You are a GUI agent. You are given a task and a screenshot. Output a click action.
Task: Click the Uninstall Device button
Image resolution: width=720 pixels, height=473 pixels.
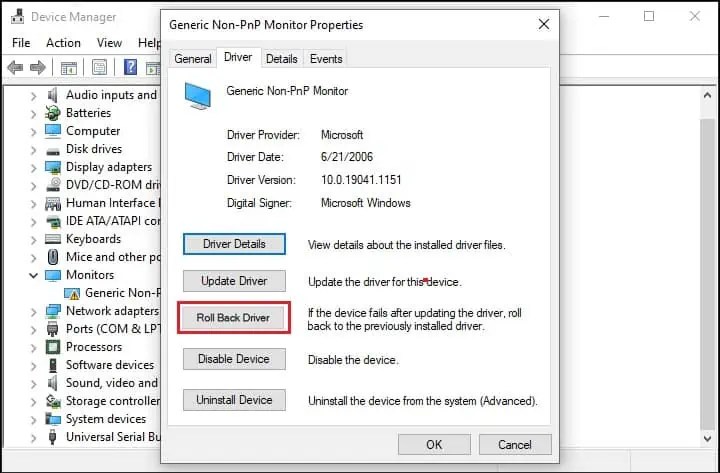point(234,400)
